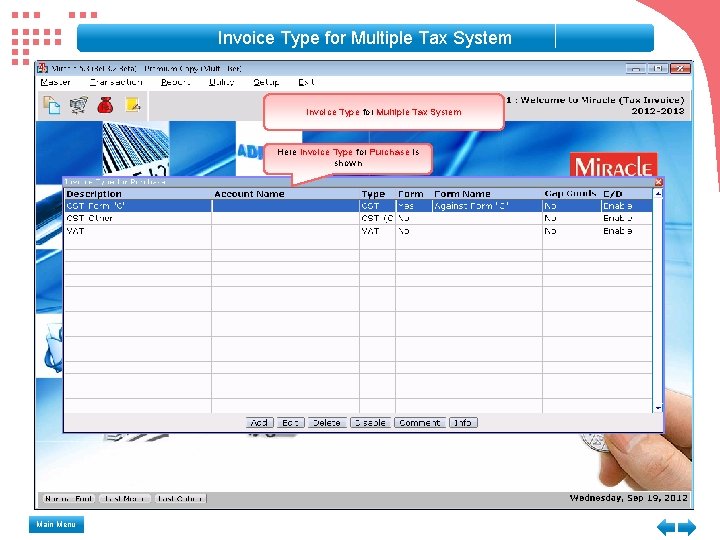Click the Info button
The image size is (720, 540).
point(463,422)
